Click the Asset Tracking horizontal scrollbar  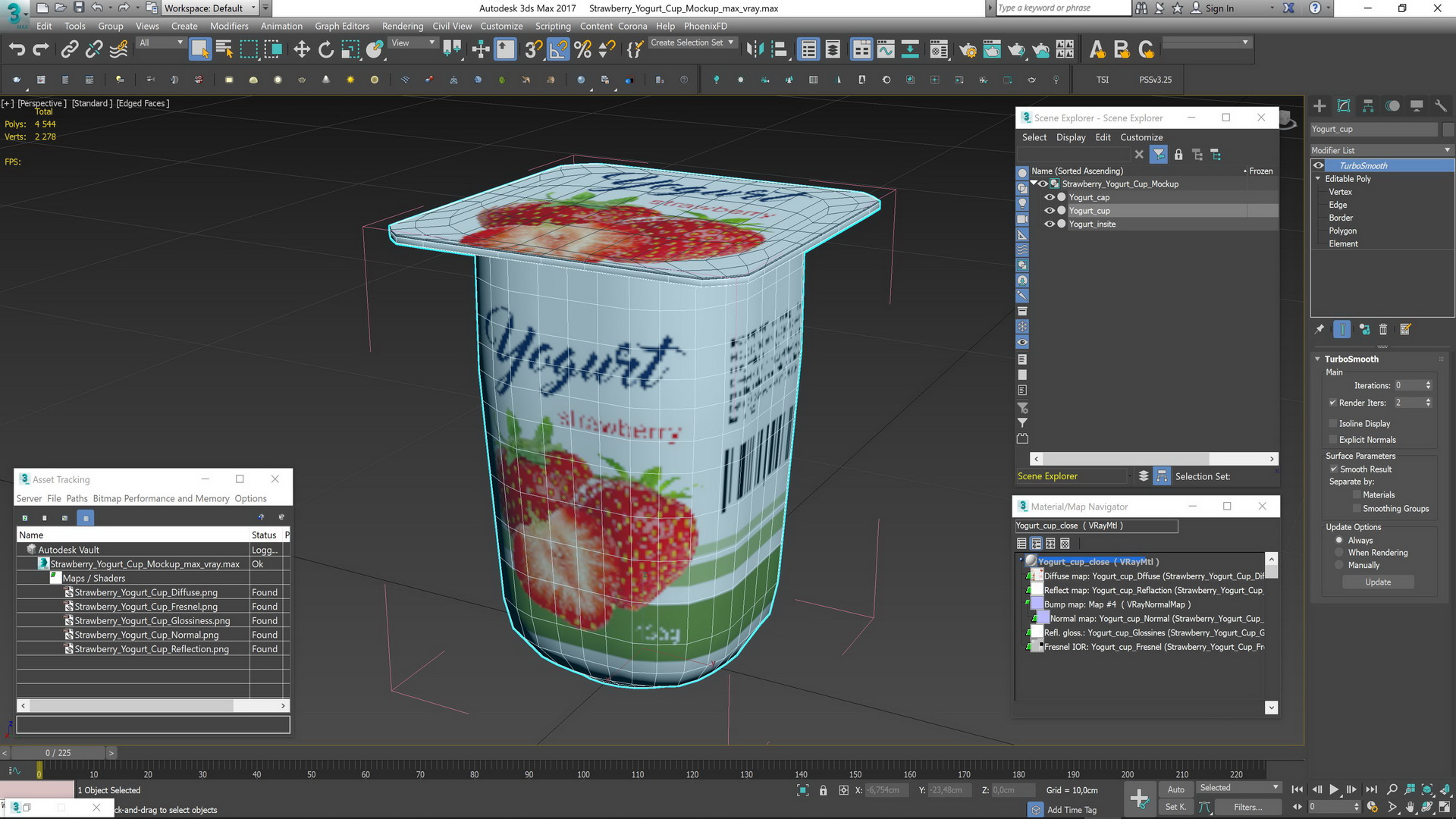[x=152, y=705]
